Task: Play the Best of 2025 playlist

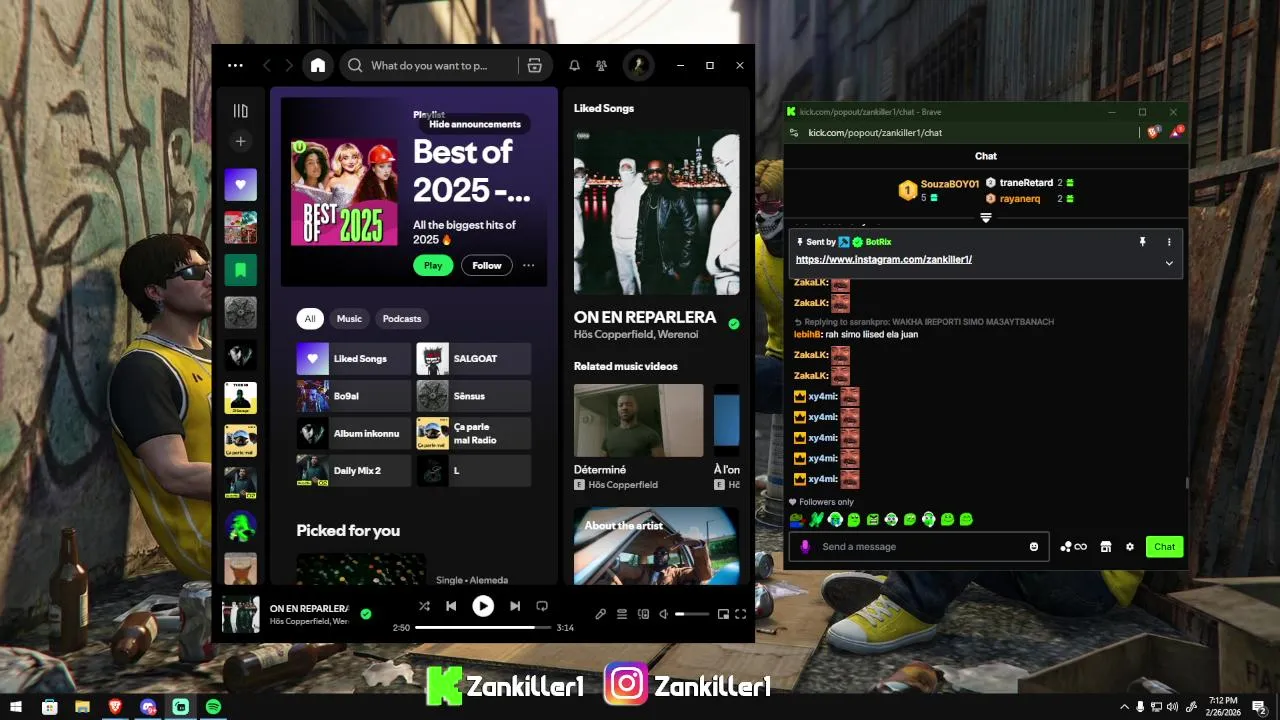Action: tap(433, 265)
